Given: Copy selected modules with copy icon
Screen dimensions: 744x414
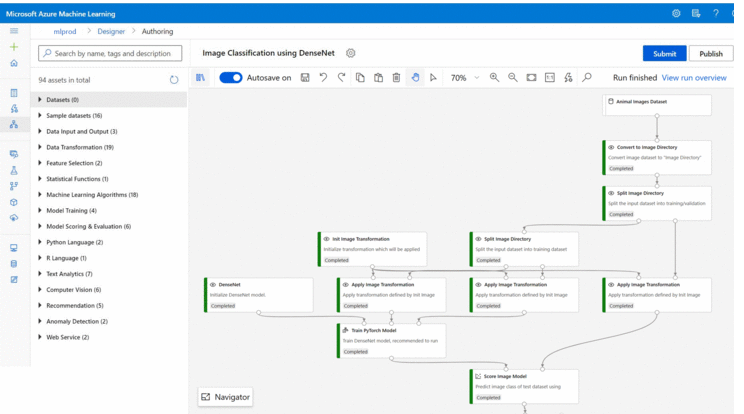Looking at the screenshot, I should point(360,77).
